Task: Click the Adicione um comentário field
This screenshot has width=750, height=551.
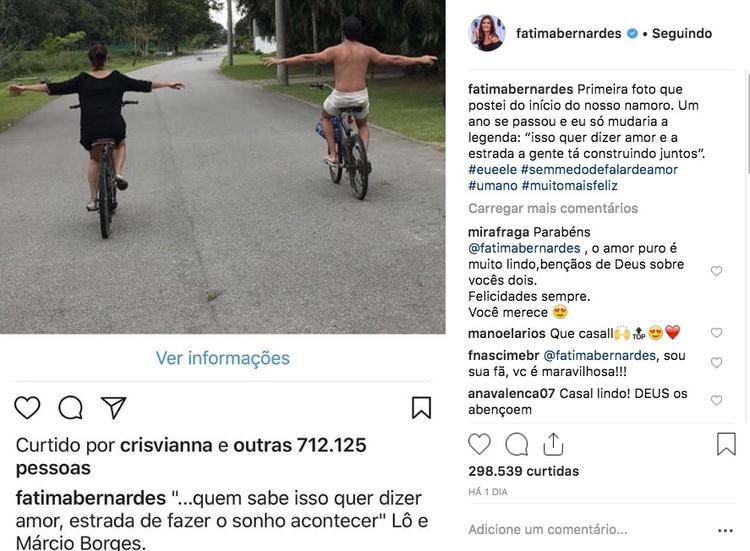Action: click(548, 530)
